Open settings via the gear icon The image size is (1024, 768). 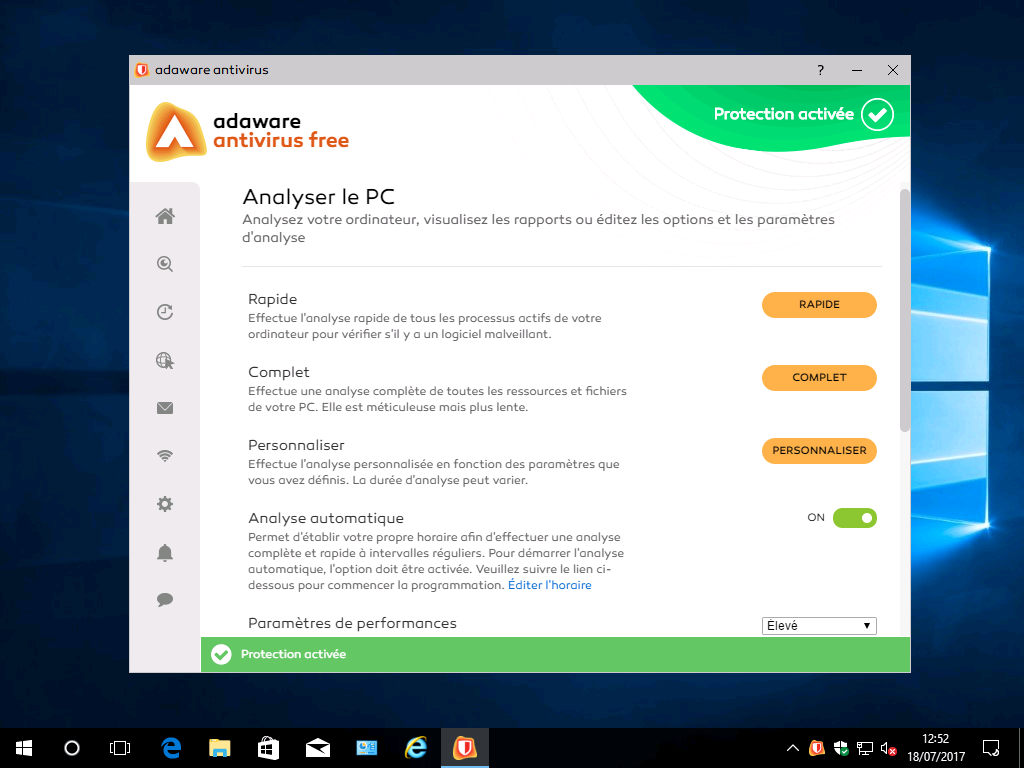point(165,503)
